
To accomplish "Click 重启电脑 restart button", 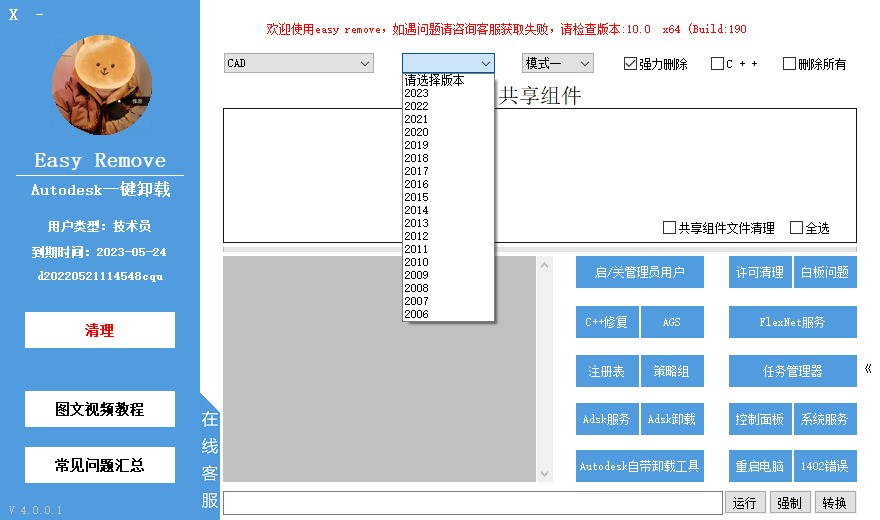I will pos(760,466).
